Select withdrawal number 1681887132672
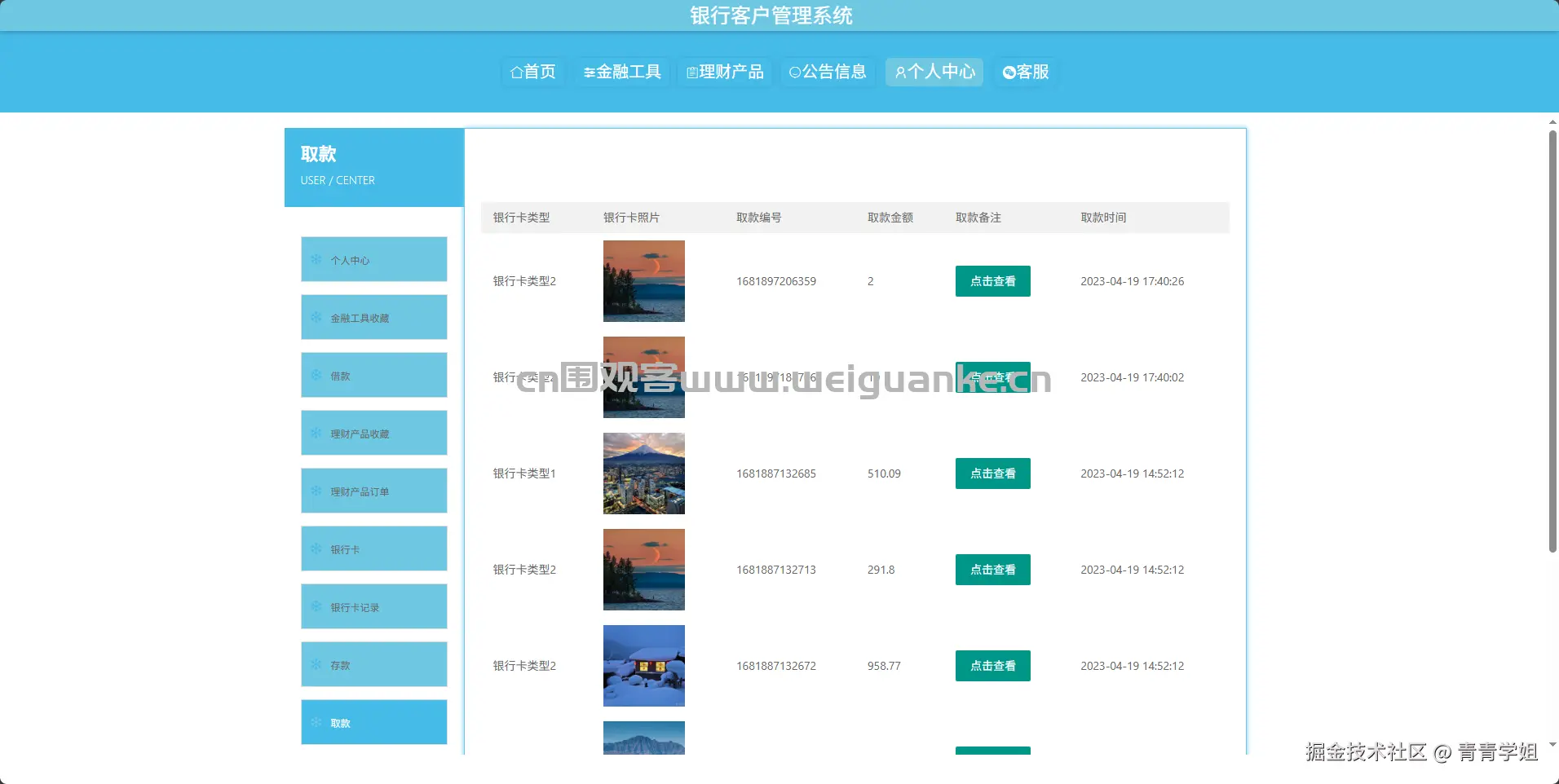This screenshot has width=1559, height=784. (776, 666)
